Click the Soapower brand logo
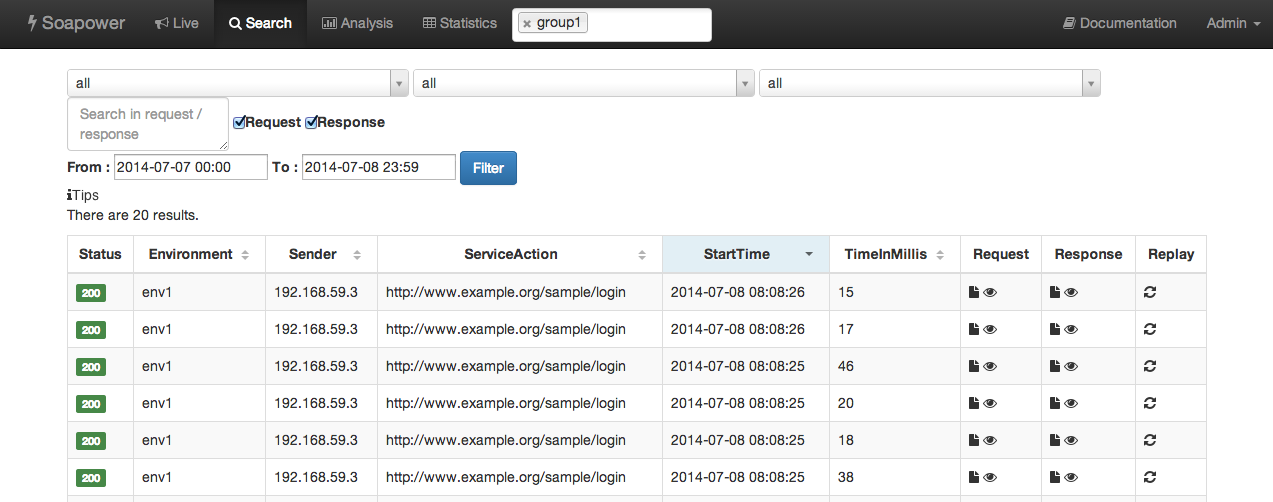Viewport: 1273px width, 502px height. tap(76, 23)
